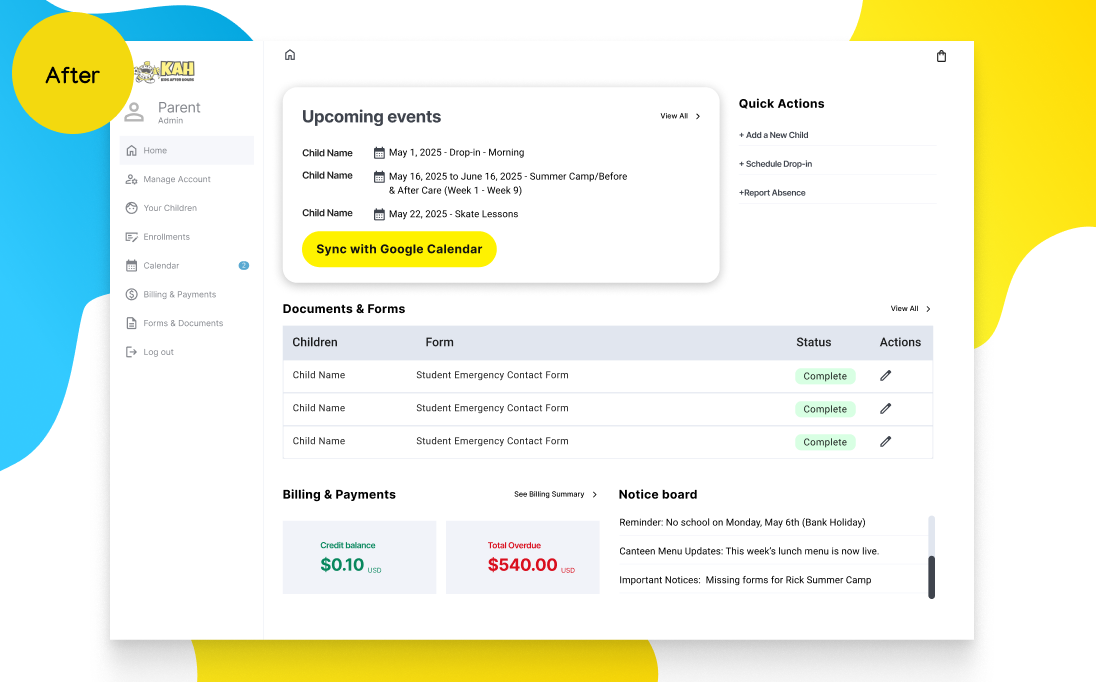Click the Children column header

click(315, 342)
